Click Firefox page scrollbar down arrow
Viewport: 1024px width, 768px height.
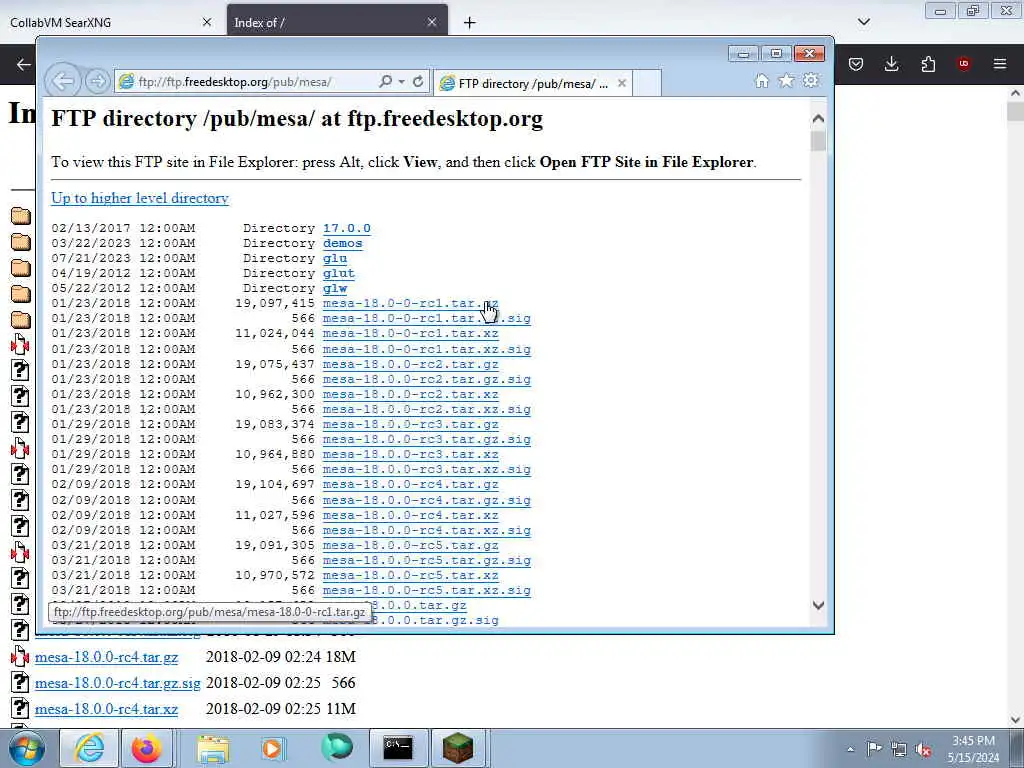click(x=1016, y=720)
